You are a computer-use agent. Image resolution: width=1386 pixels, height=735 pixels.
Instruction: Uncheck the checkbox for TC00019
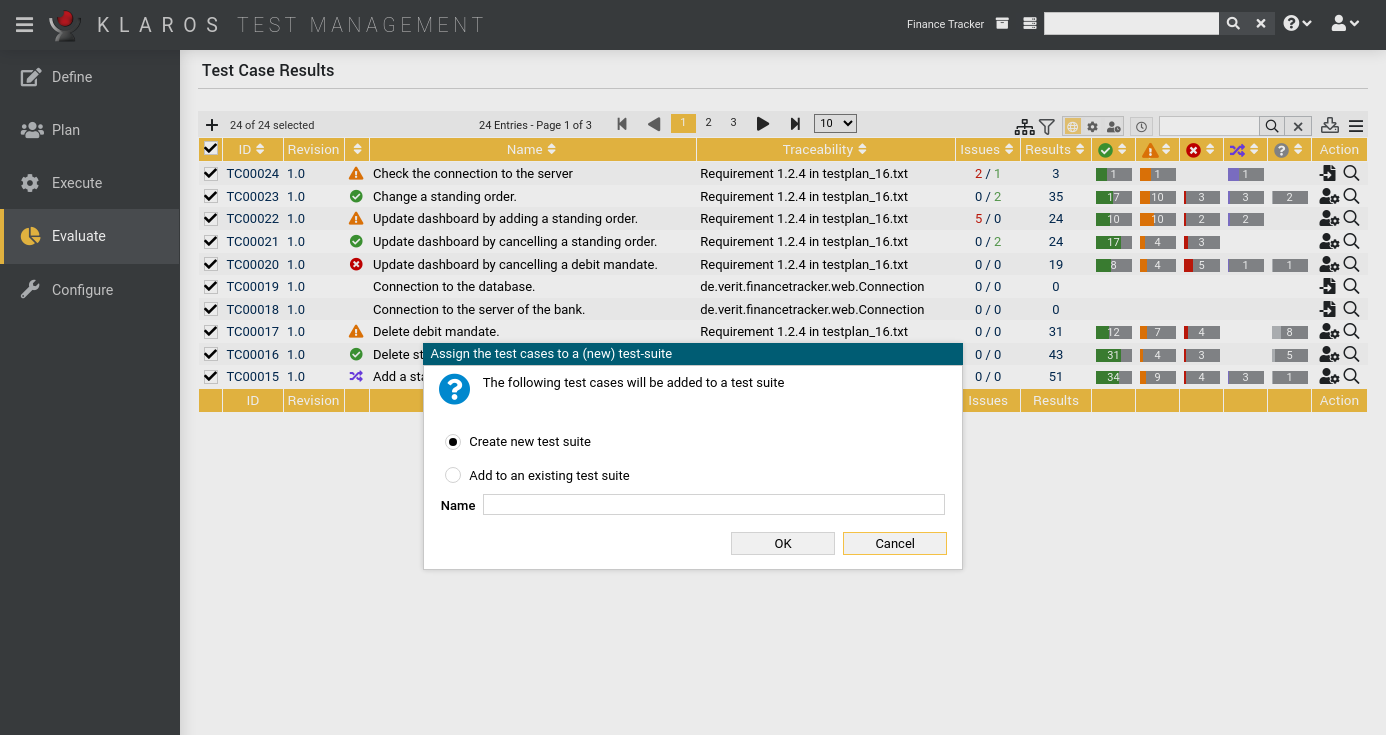[210, 287]
